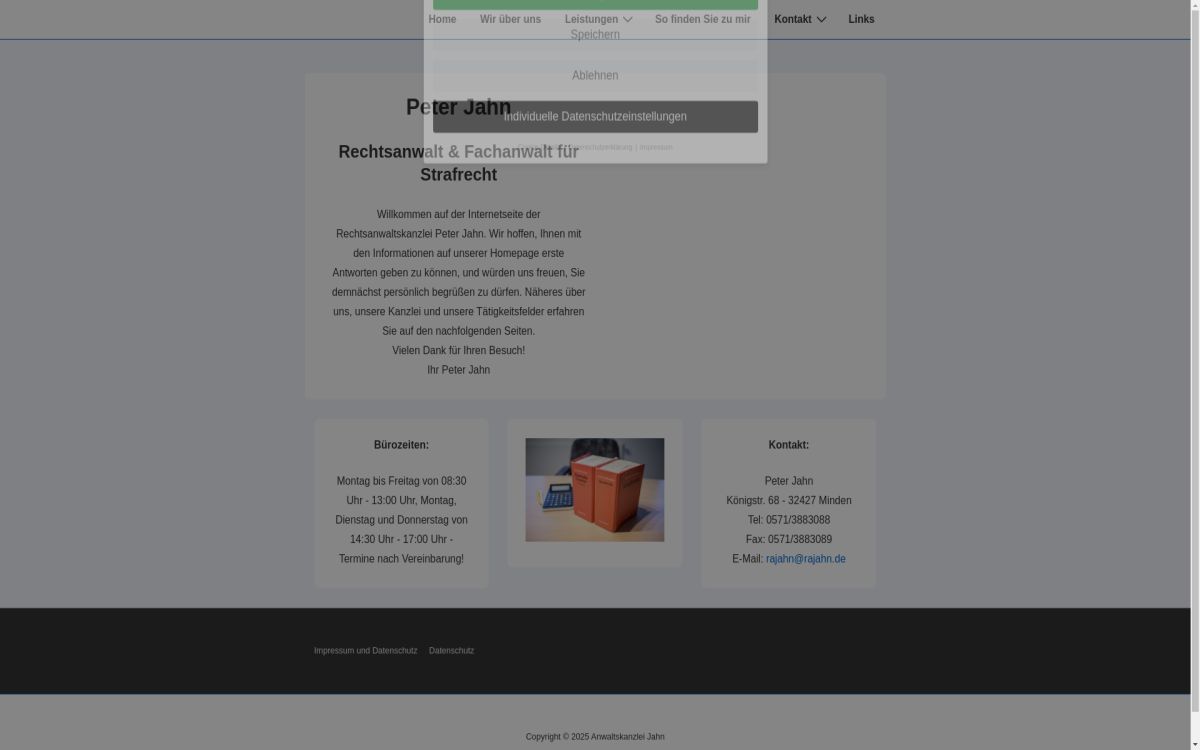Open Individuelle Datenschutzeinstellungen
This screenshot has width=1200, height=750.
pyautogui.click(x=594, y=116)
